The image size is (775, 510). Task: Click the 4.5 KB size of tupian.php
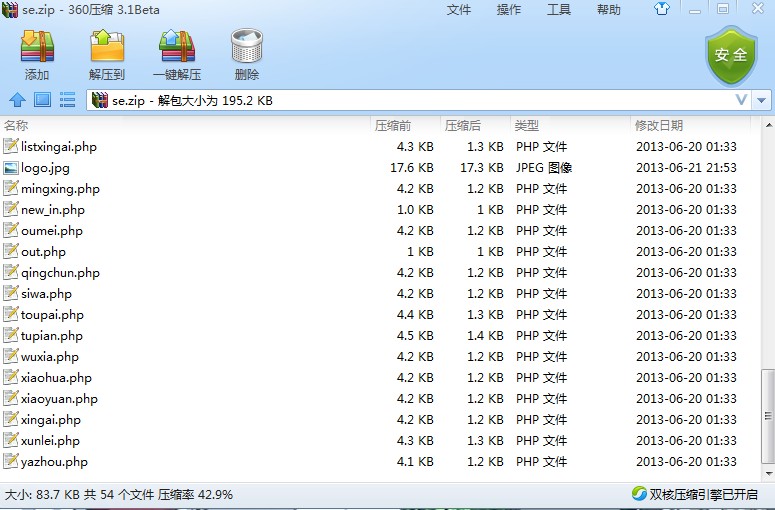415,336
